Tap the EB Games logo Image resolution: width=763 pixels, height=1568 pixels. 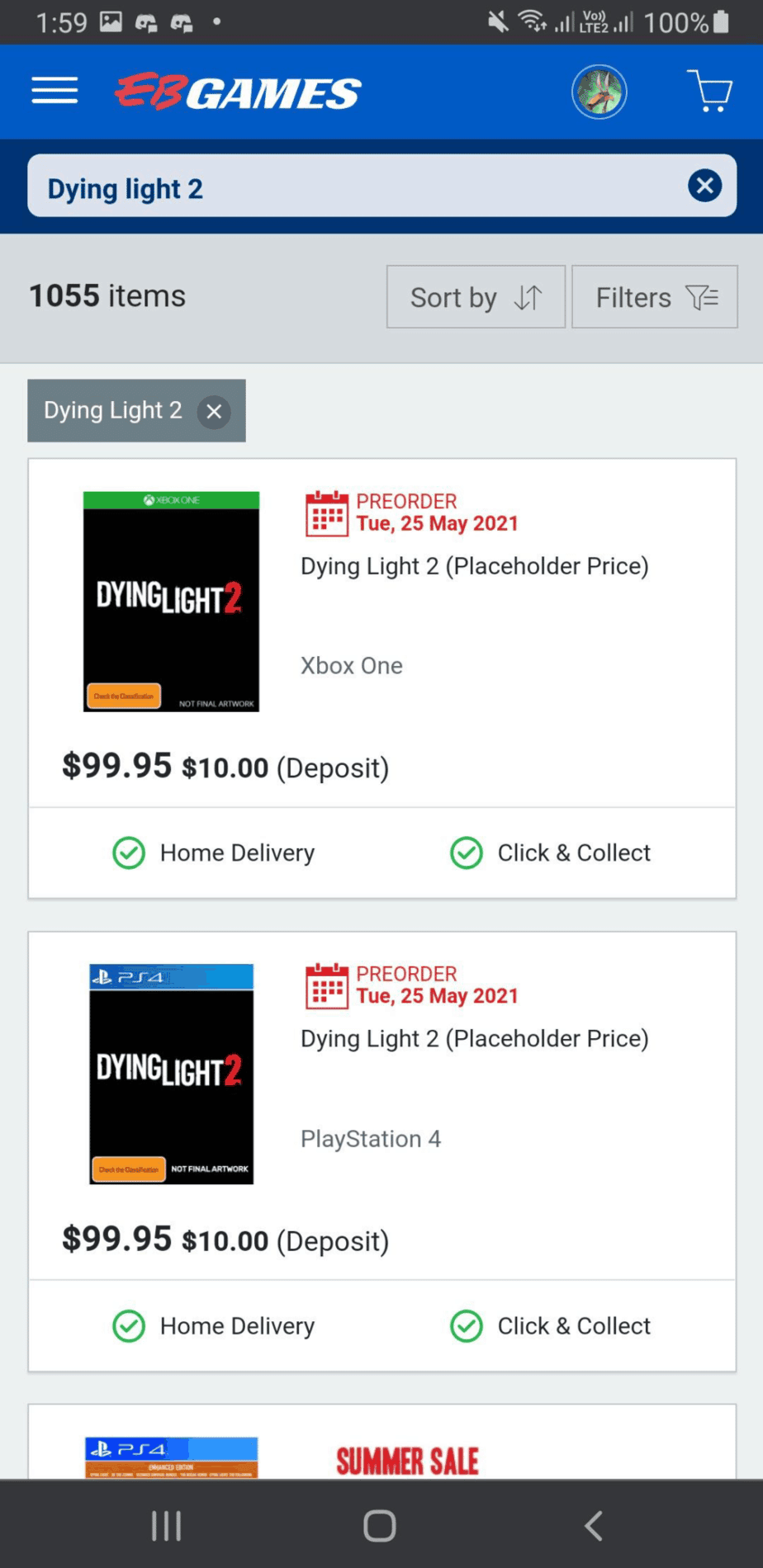pos(238,92)
